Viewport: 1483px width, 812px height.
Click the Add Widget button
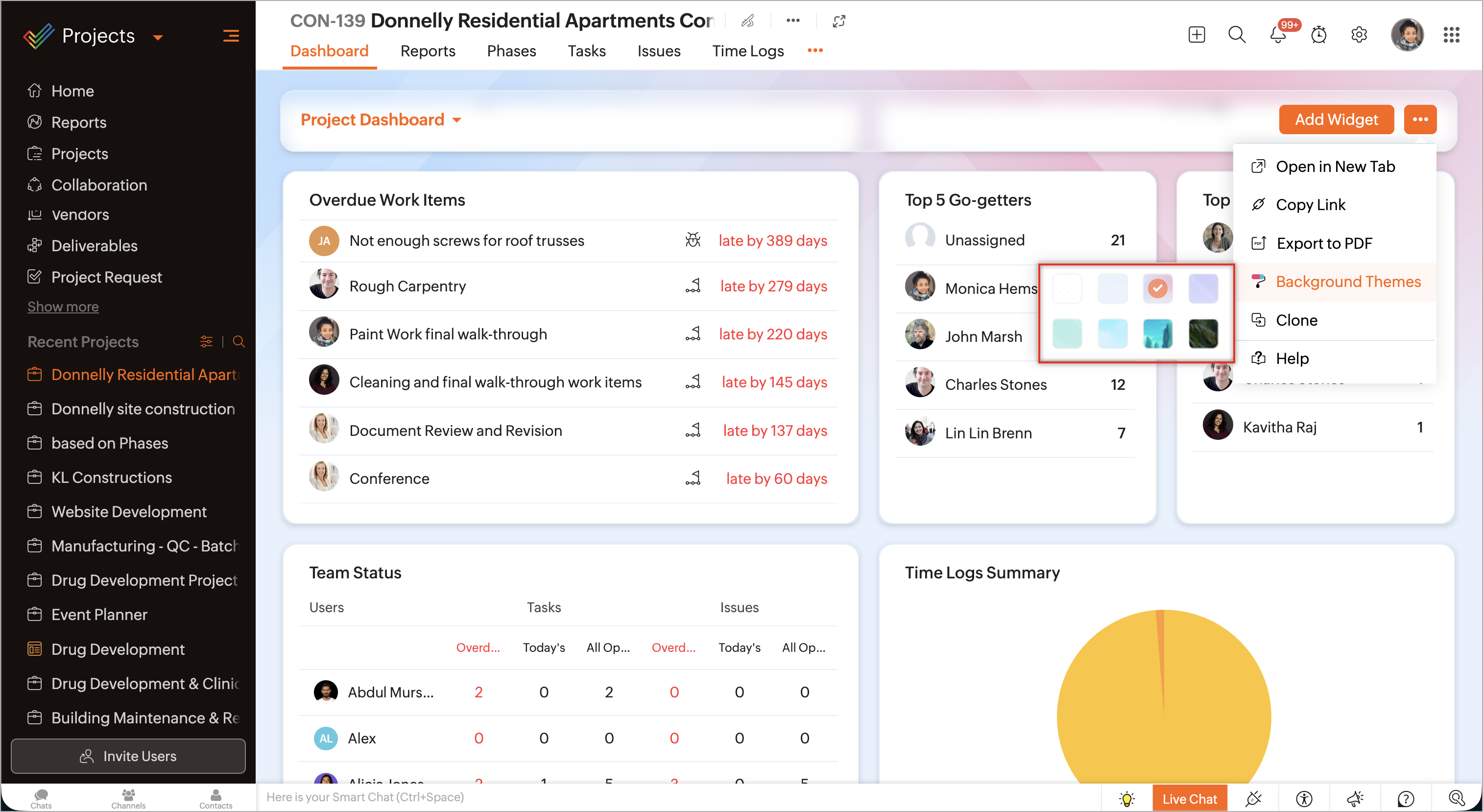click(1336, 119)
